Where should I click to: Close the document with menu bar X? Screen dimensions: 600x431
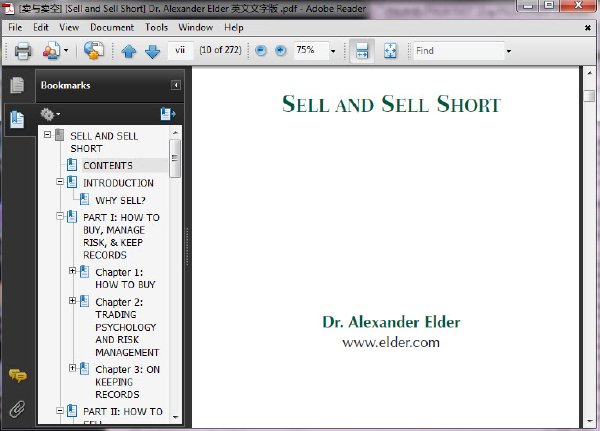[x=588, y=28]
